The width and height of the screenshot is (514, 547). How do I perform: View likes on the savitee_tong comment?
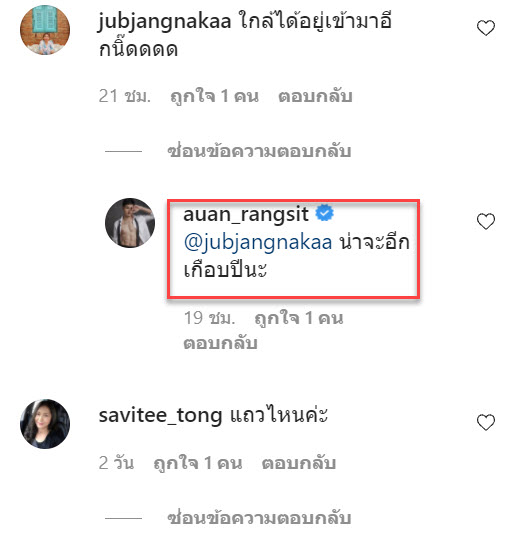(198, 463)
